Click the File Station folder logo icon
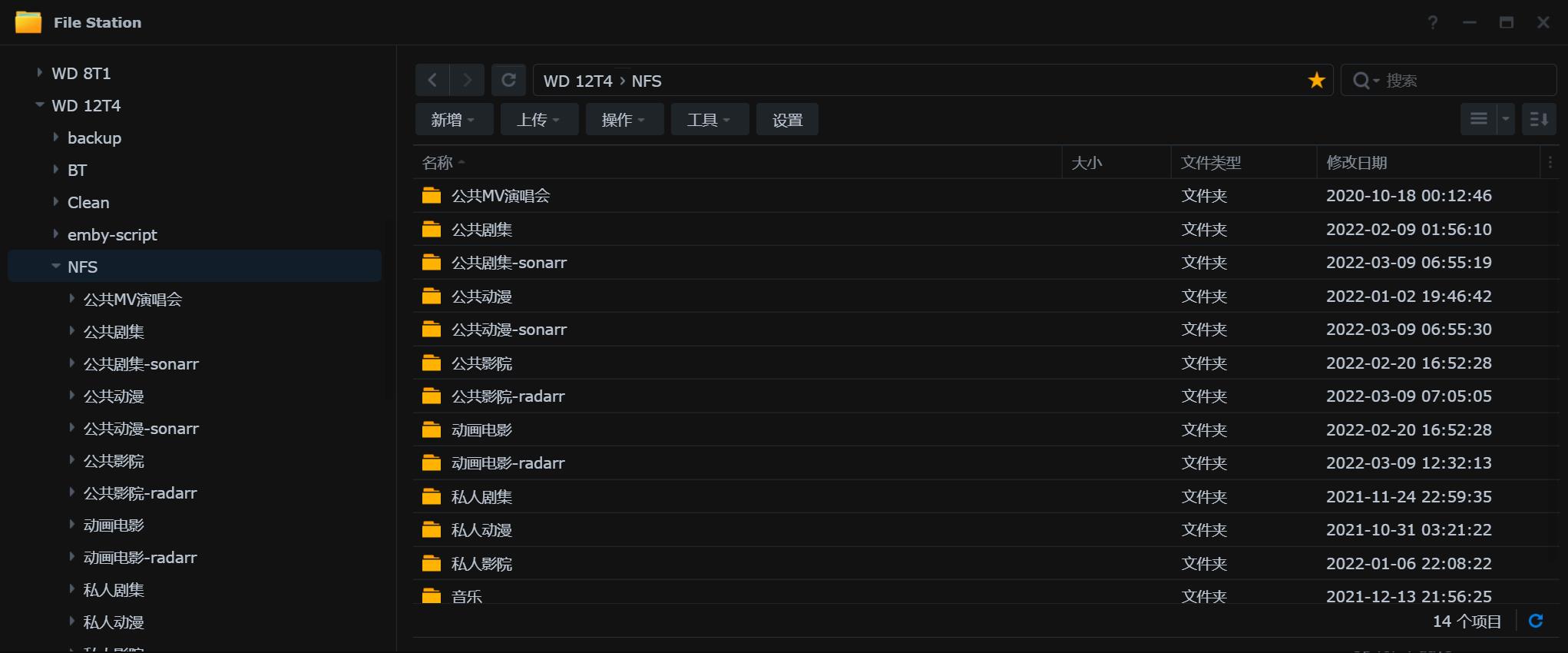Viewport: 1568px width, 653px height. pos(28,22)
